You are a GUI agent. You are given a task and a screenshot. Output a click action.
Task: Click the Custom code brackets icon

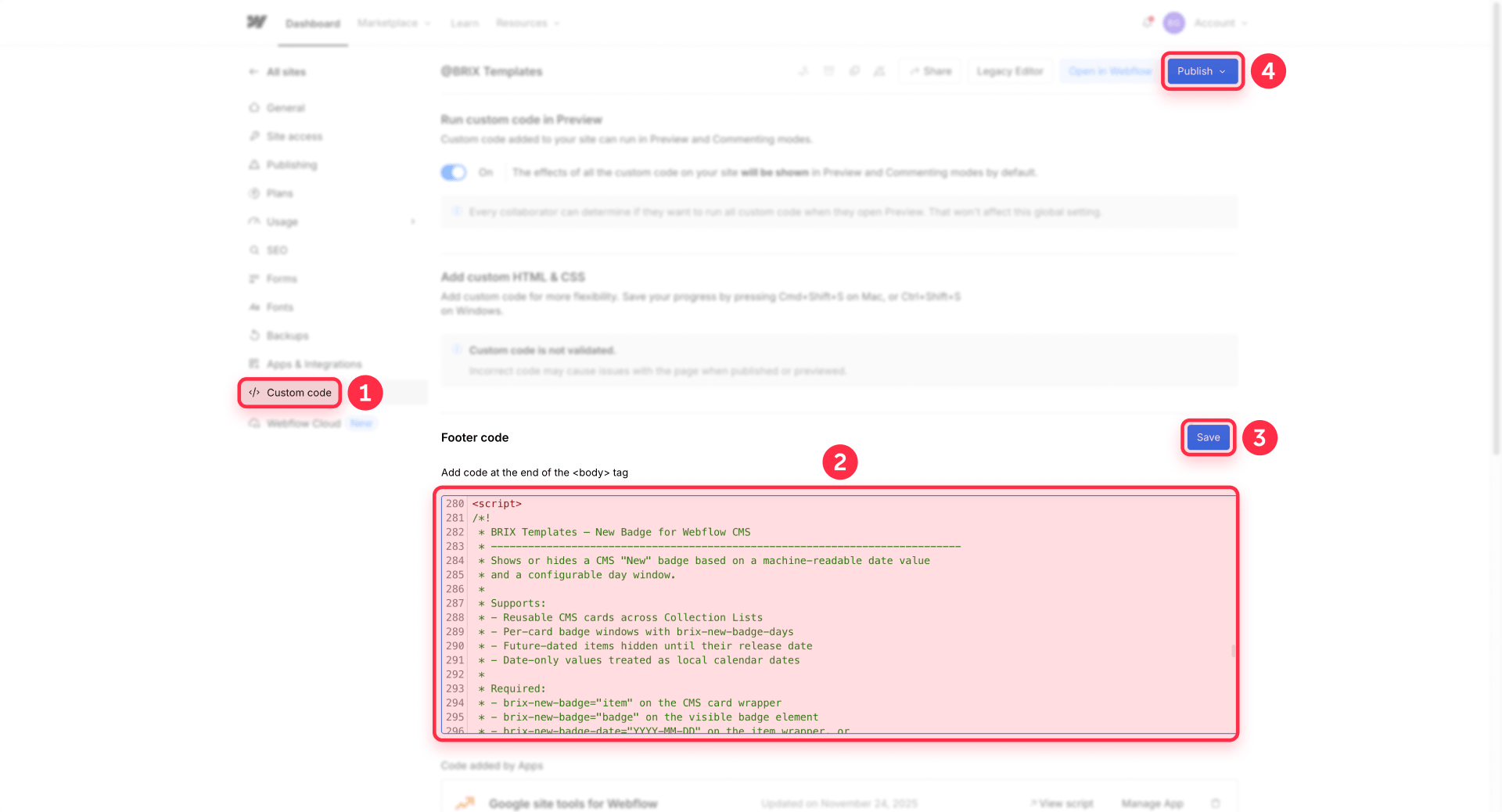[x=254, y=393]
